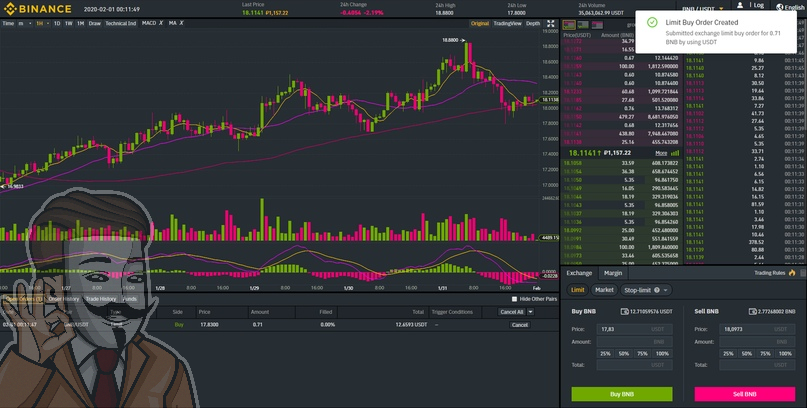
Task: Focus the Sell Price input field
Action: 757,329
